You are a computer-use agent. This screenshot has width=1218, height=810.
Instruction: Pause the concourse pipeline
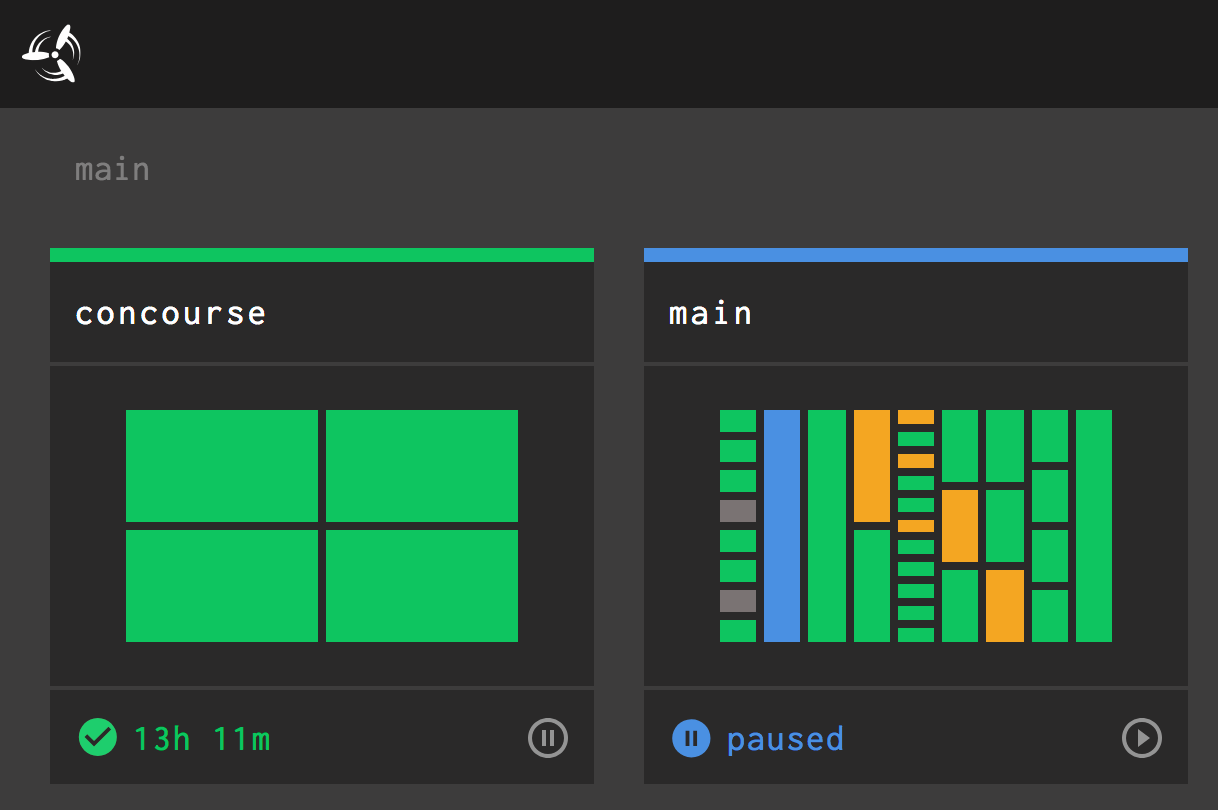547,739
